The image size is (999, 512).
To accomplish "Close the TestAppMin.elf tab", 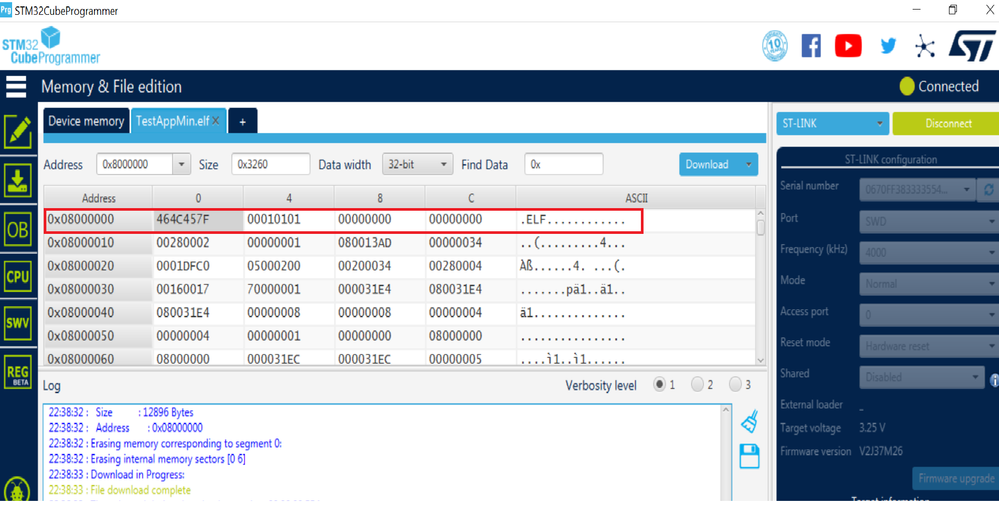I will pos(216,121).
